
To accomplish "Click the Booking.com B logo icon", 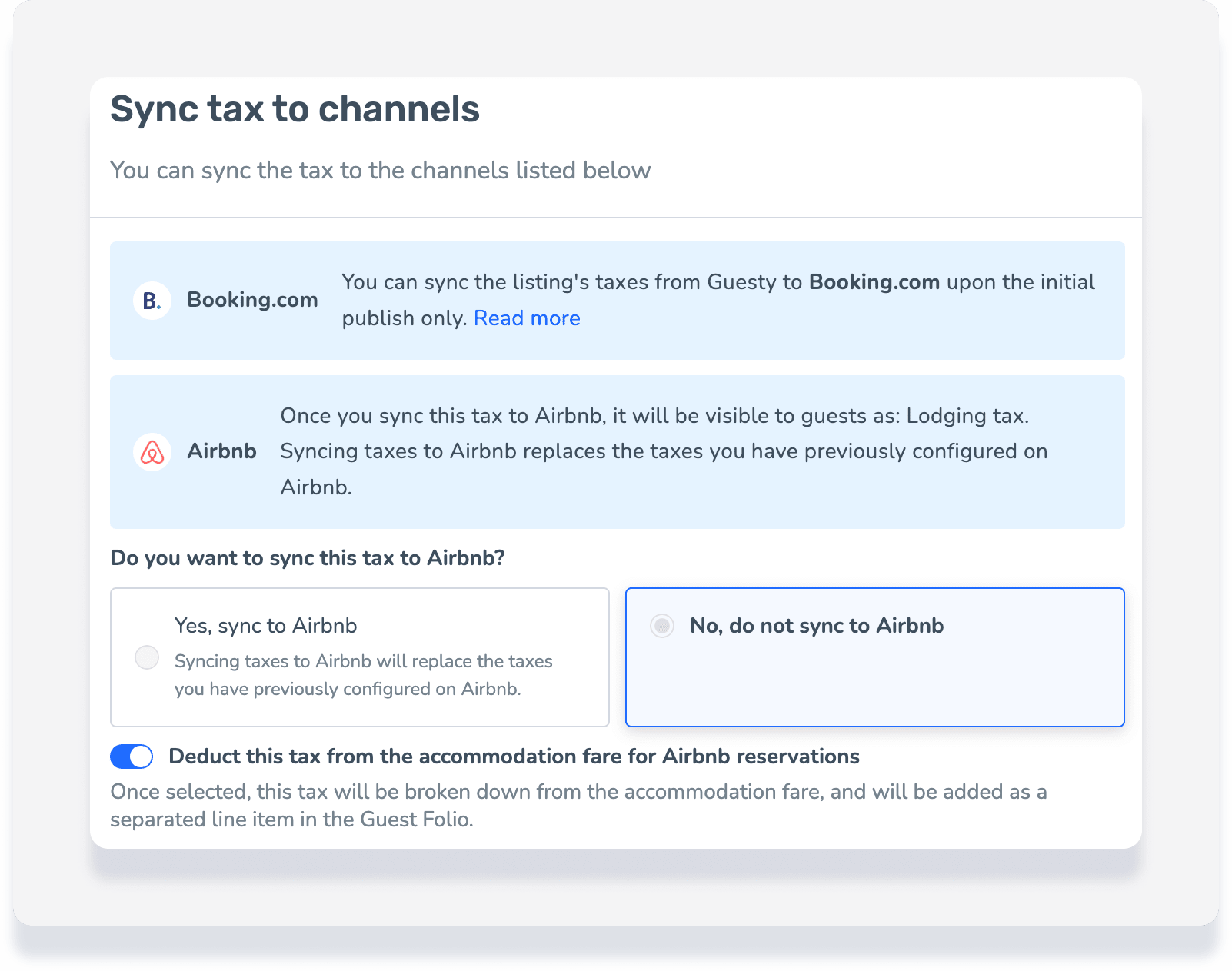I will [152, 301].
